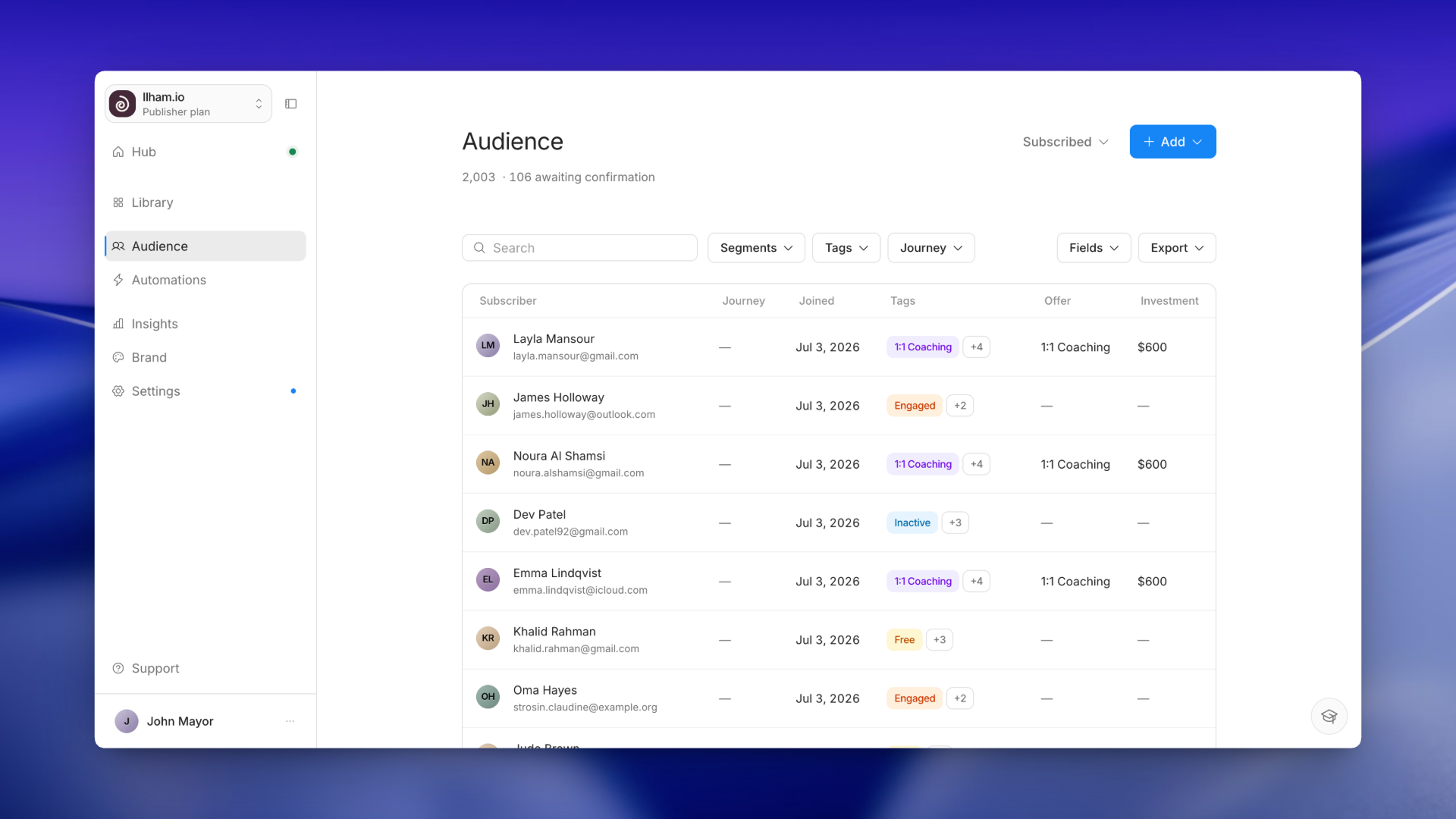
Task: Click the +4 tags badge for Layla Mansour
Action: [x=976, y=347]
